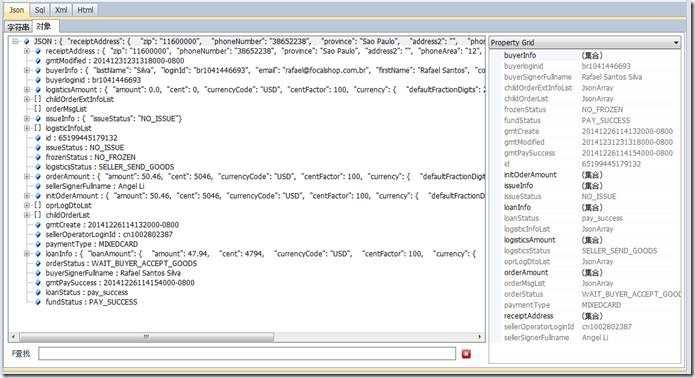Expand the orderAmount tree node
The image size is (695, 378).
(27, 177)
